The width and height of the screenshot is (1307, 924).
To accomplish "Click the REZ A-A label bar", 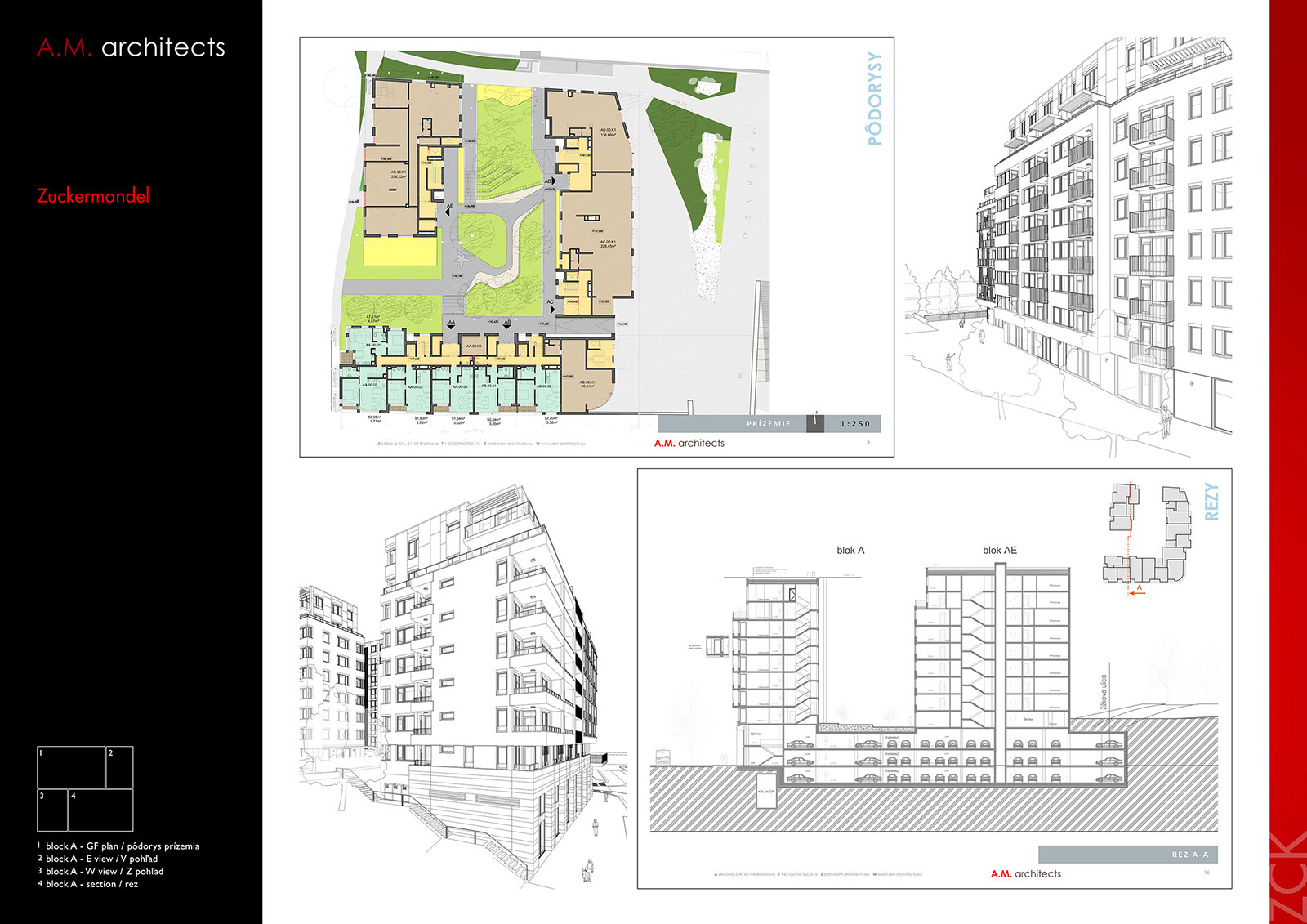I will [x=1128, y=855].
